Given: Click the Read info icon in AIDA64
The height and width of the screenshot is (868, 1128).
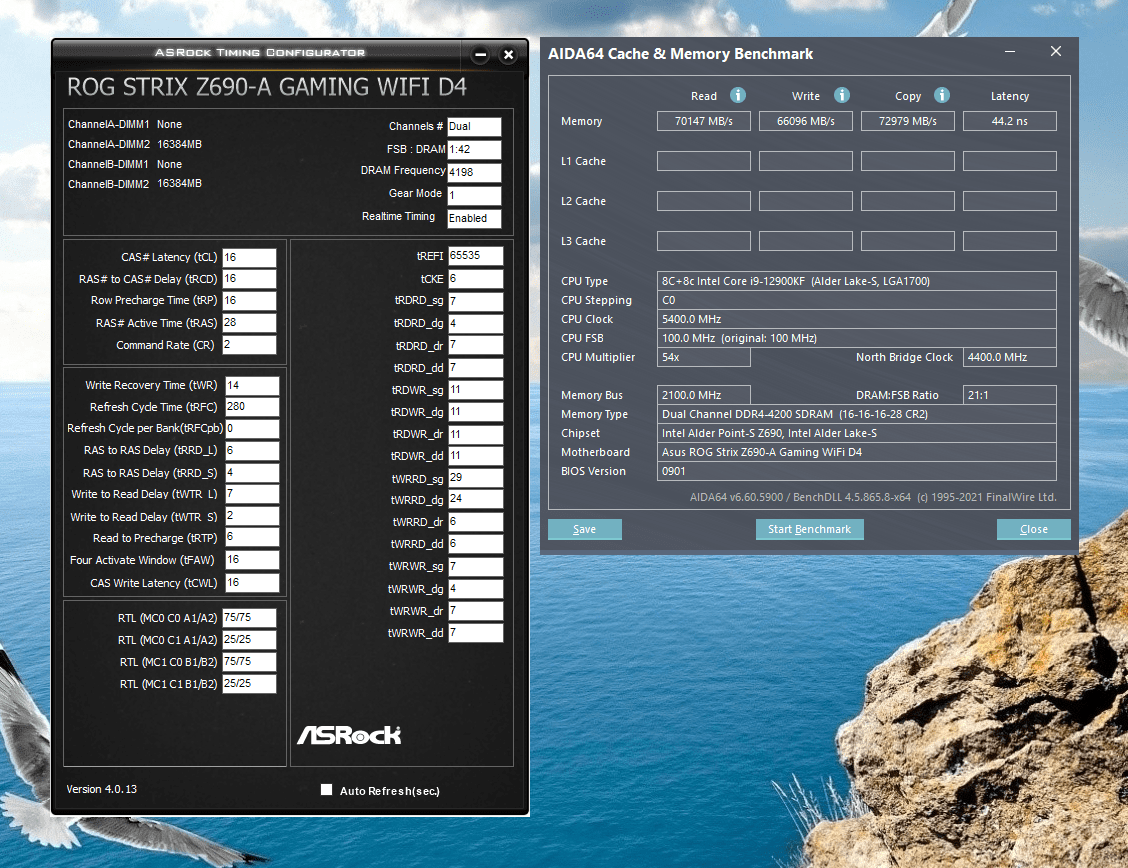Looking at the screenshot, I should click(737, 95).
